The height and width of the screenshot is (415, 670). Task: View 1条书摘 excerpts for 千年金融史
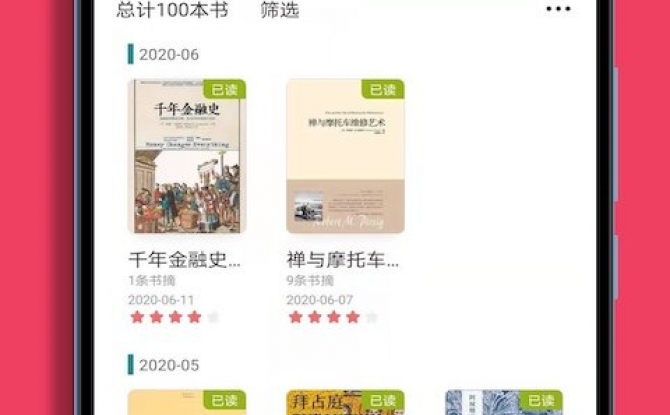pyautogui.click(x=152, y=281)
